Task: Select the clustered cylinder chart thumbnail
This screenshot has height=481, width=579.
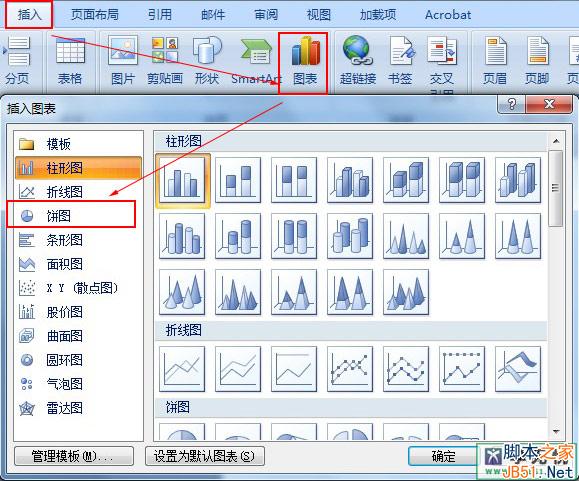Action: [182, 236]
